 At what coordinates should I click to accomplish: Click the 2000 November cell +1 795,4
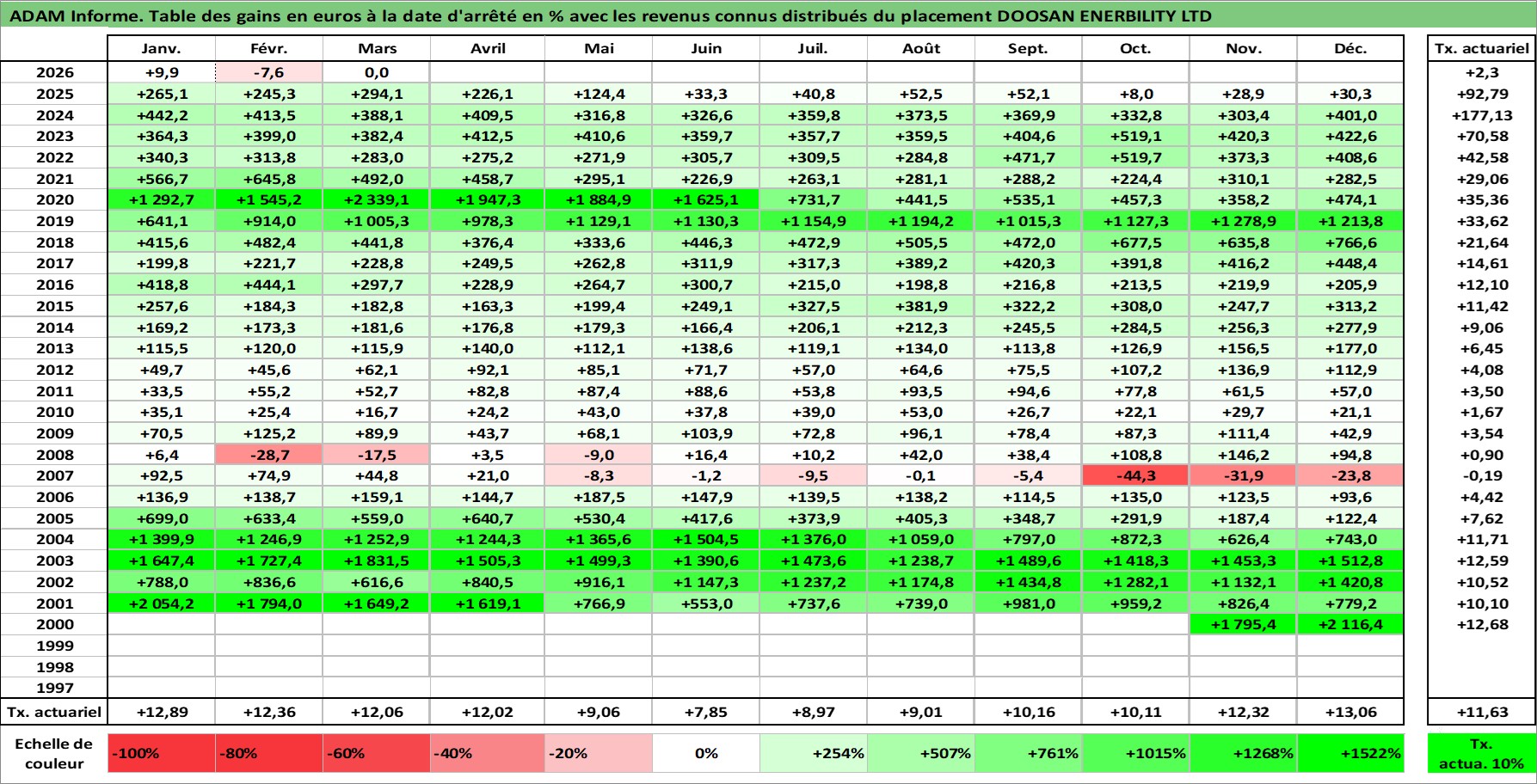pyautogui.click(x=1244, y=624)
